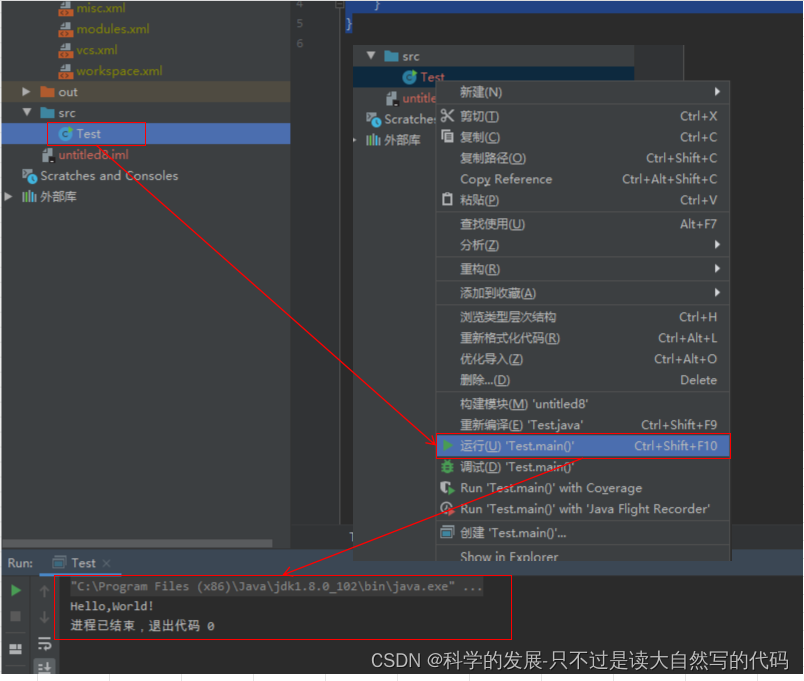804x681 pixels.
Task: Click the 外部库 library icon in left tree
Action: pyautogui.click(x=29, y=196)
